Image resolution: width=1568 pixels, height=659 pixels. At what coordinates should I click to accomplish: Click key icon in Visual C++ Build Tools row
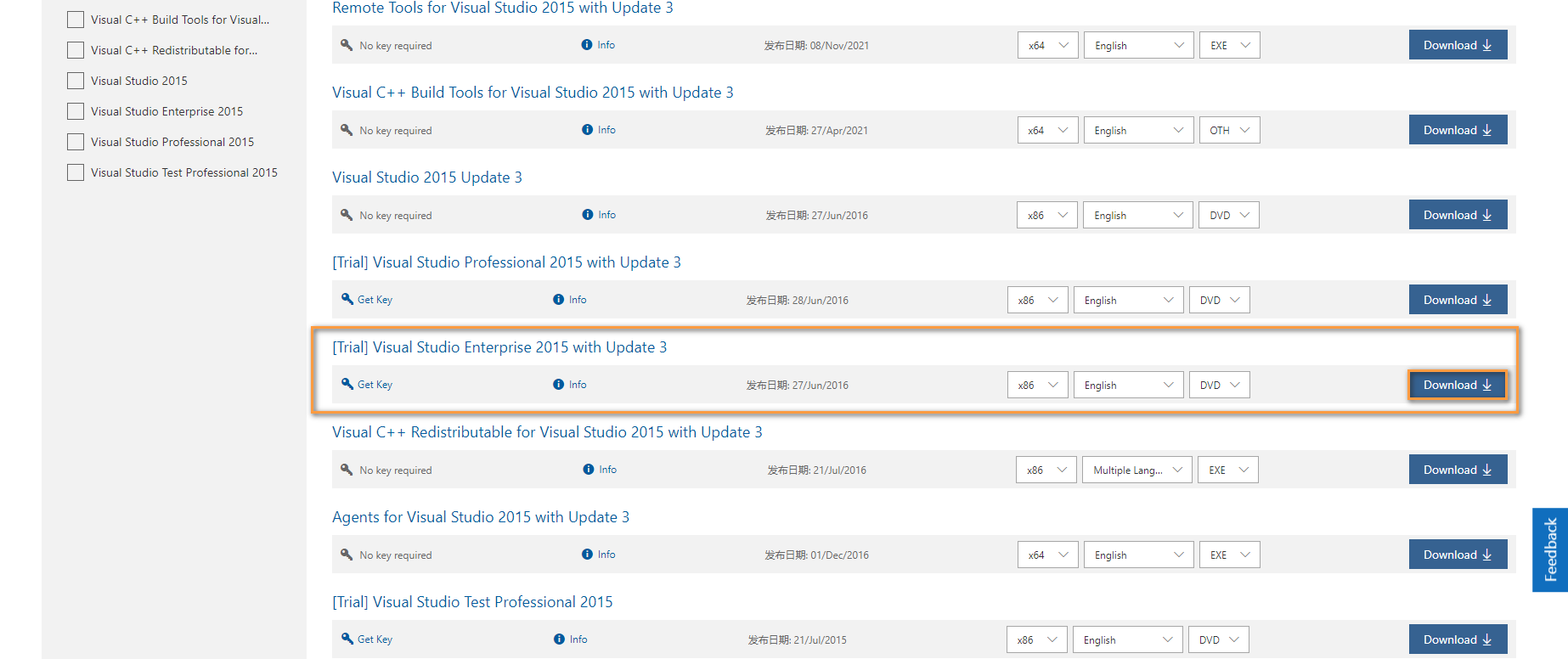[x=347, y=130]
